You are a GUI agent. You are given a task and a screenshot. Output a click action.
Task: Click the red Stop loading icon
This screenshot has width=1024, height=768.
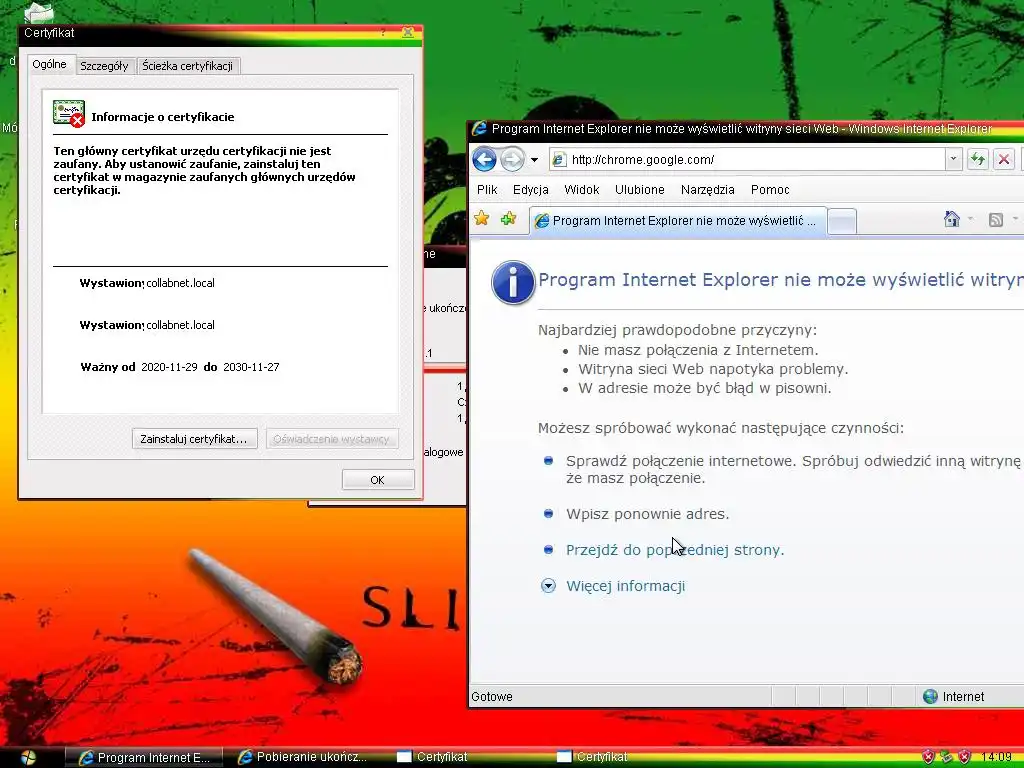[x=1004, y=159]
